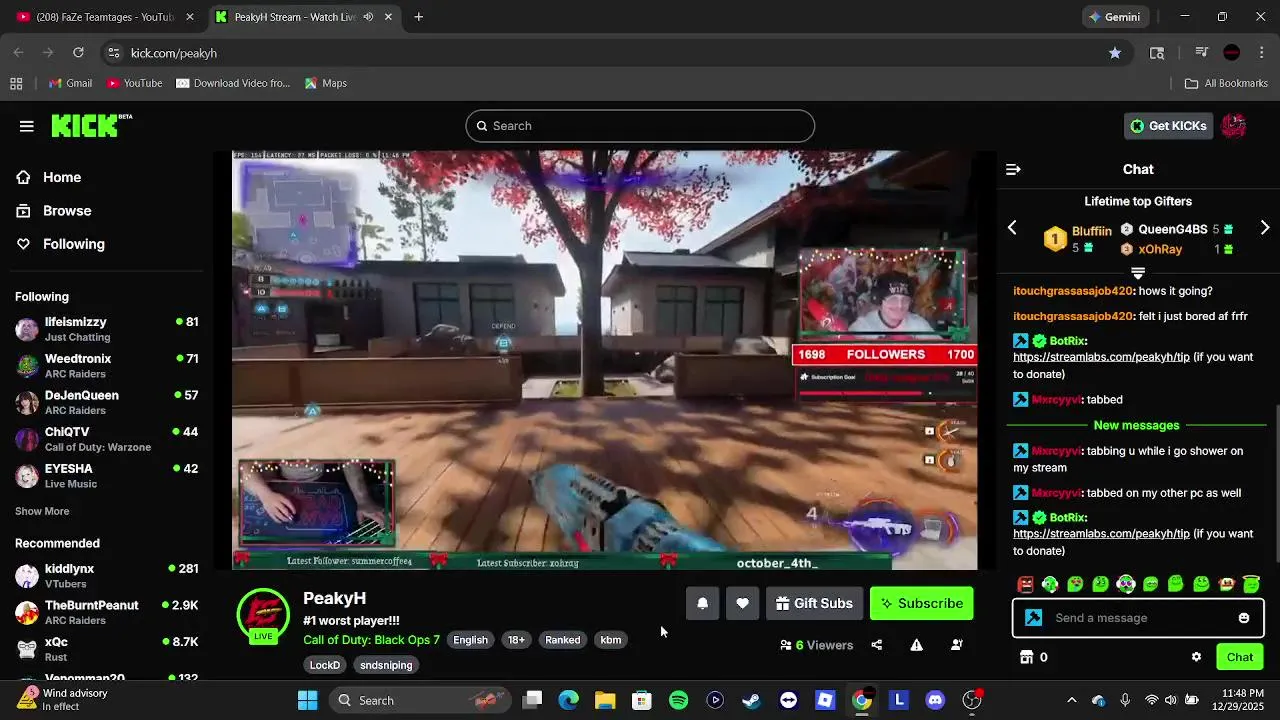Mute the PeakyH Stream tab audio
Screen dimensions: 1280x720
368,17
